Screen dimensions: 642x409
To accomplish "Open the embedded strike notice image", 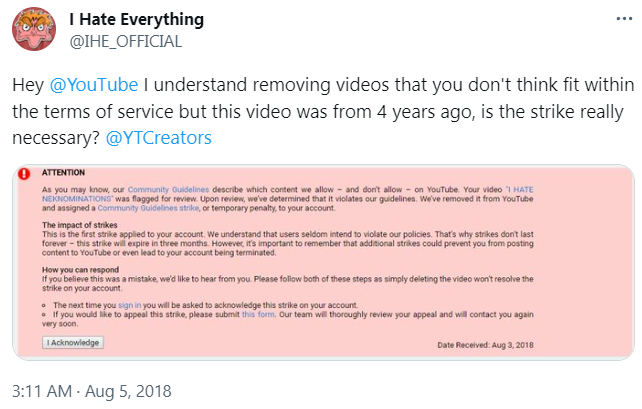I will [x=324, y=260].
